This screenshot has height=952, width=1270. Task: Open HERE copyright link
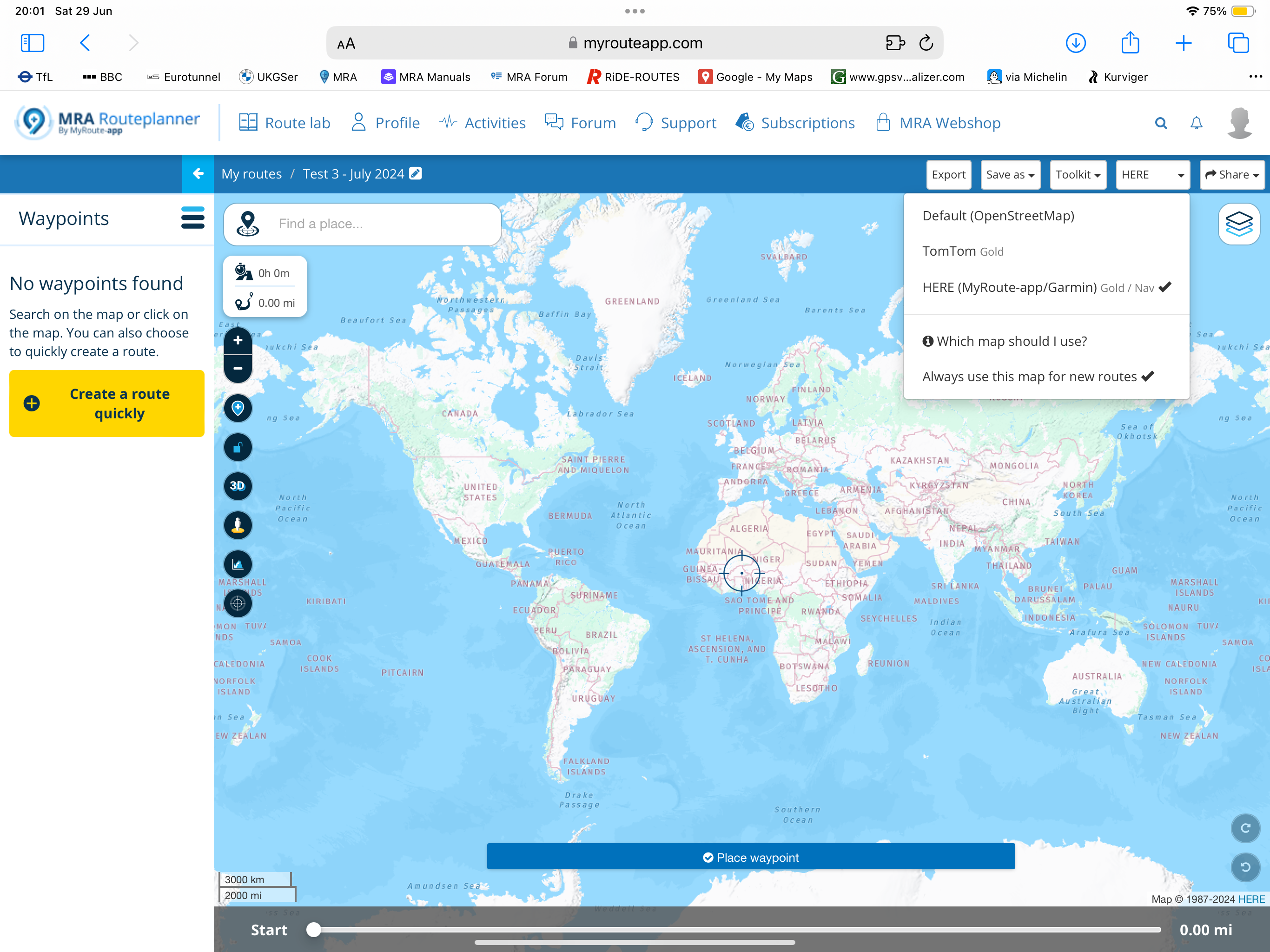click(x=1251, y=899)
